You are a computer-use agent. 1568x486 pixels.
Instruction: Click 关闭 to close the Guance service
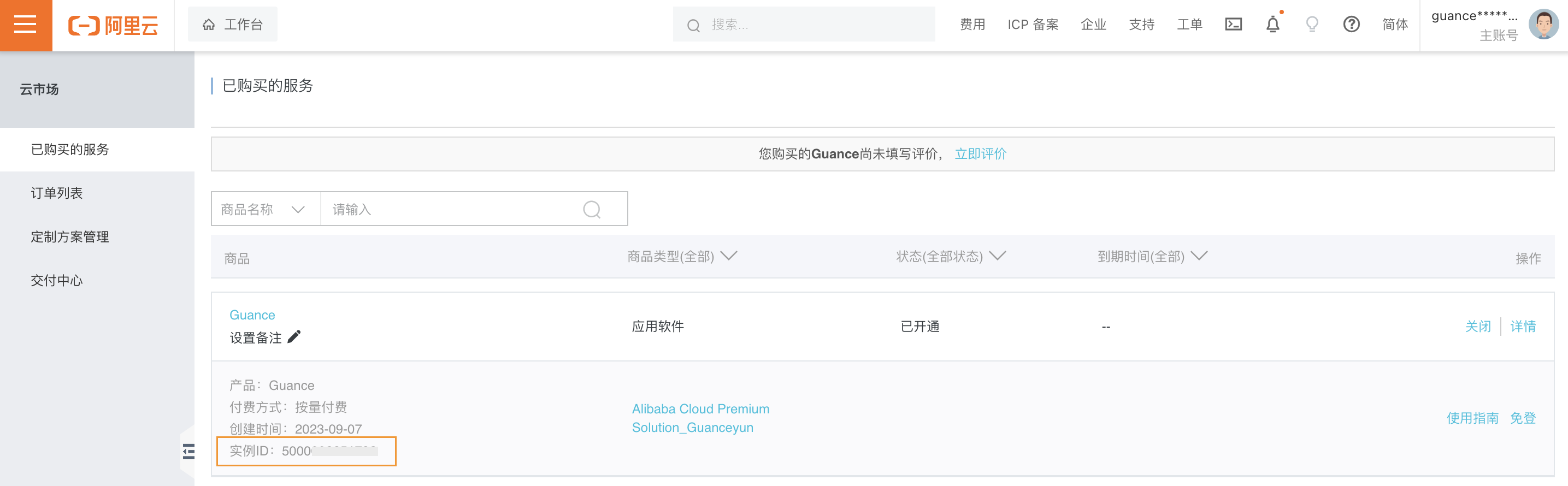click(1478, 327)
